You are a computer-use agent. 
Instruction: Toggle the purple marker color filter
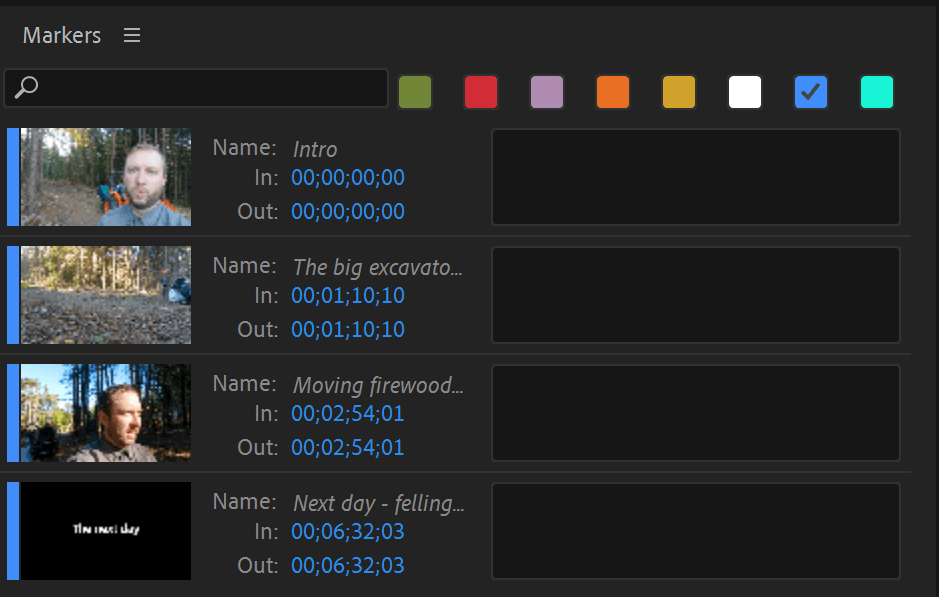point(547,92)
